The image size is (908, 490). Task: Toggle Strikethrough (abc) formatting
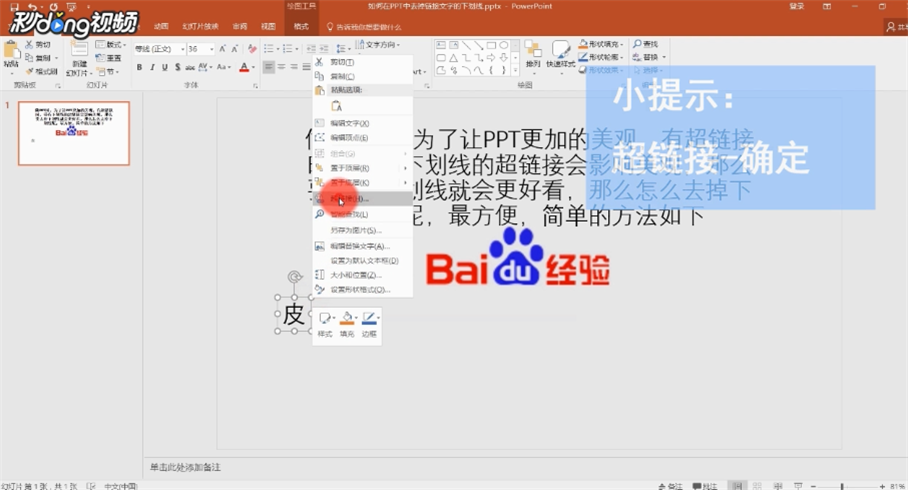point(190,67)
